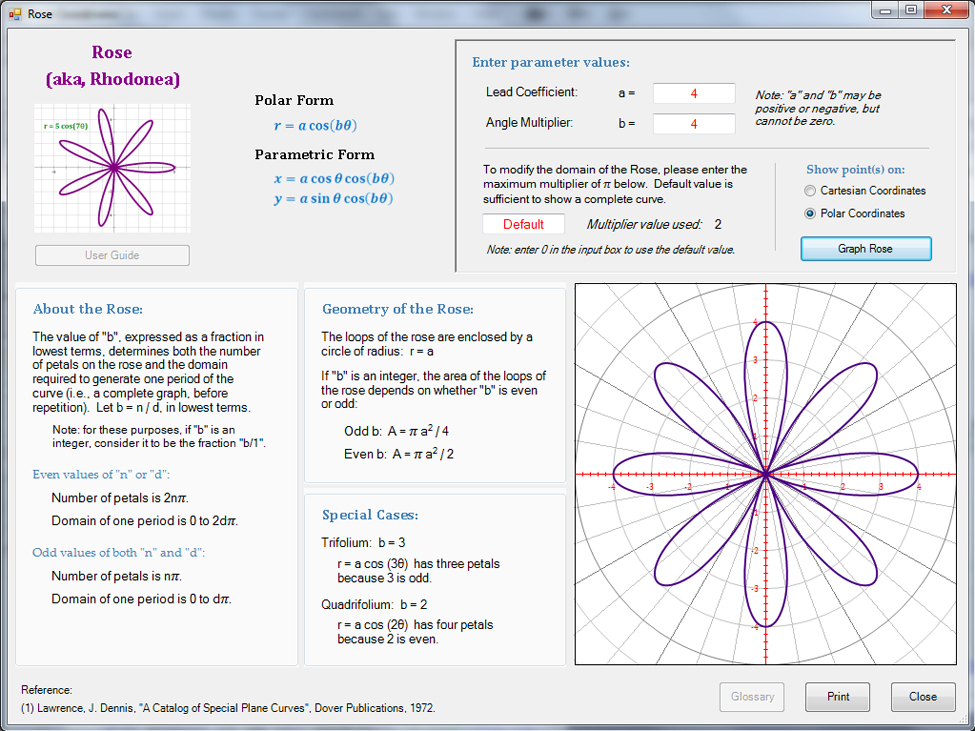This screenshot has height=731, width=975.
Task: Click the origin of the polar graph
Action: (x=765, y=475)
